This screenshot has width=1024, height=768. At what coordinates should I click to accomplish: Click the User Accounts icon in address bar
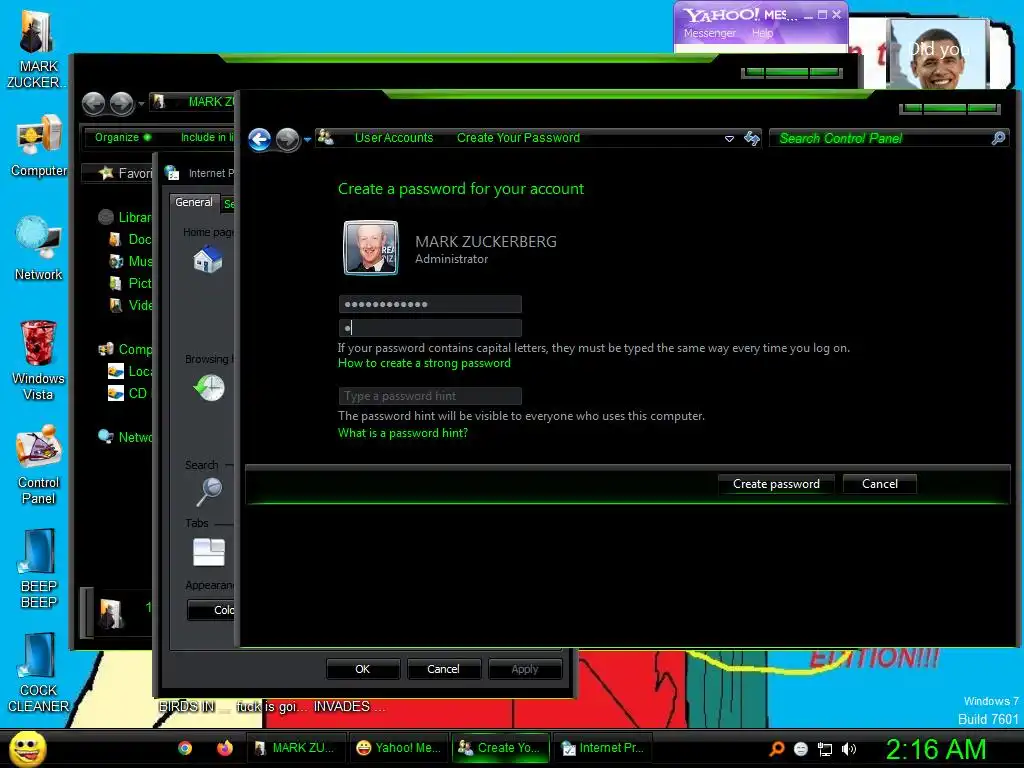pos(325,137)
